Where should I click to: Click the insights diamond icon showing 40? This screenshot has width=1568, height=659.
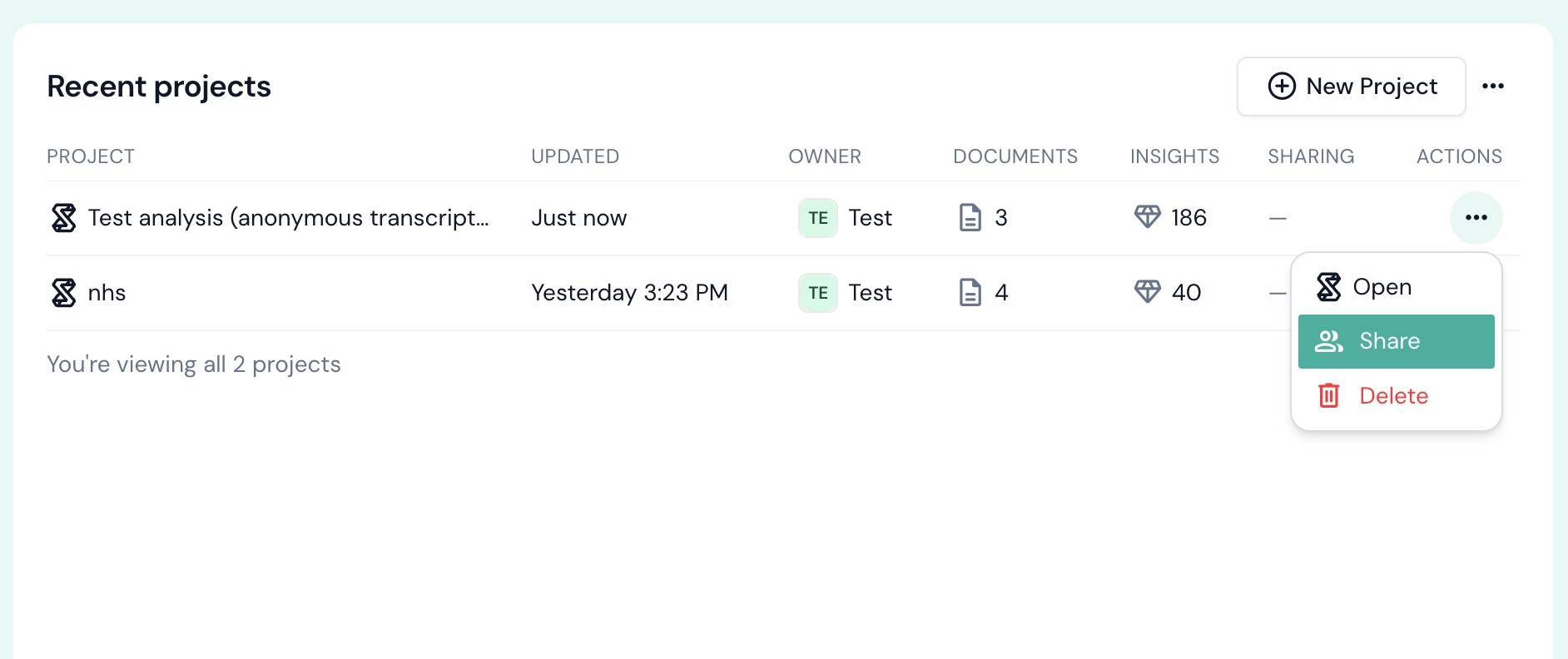pos(1147,292)
